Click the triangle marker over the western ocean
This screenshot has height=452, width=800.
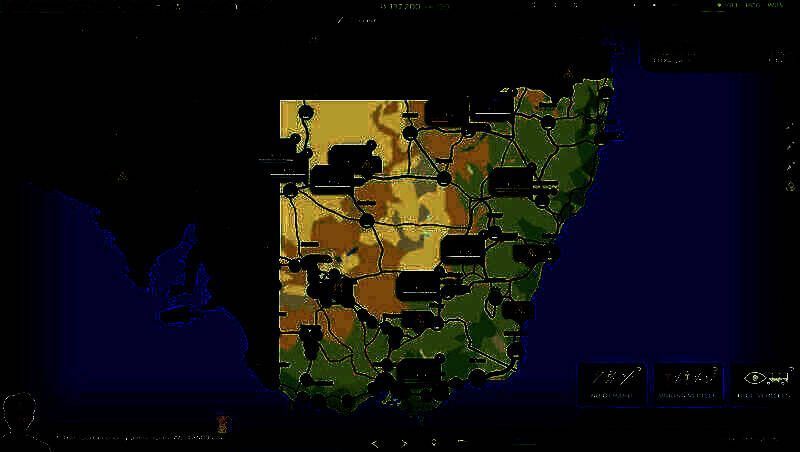(x=123, y=177)
